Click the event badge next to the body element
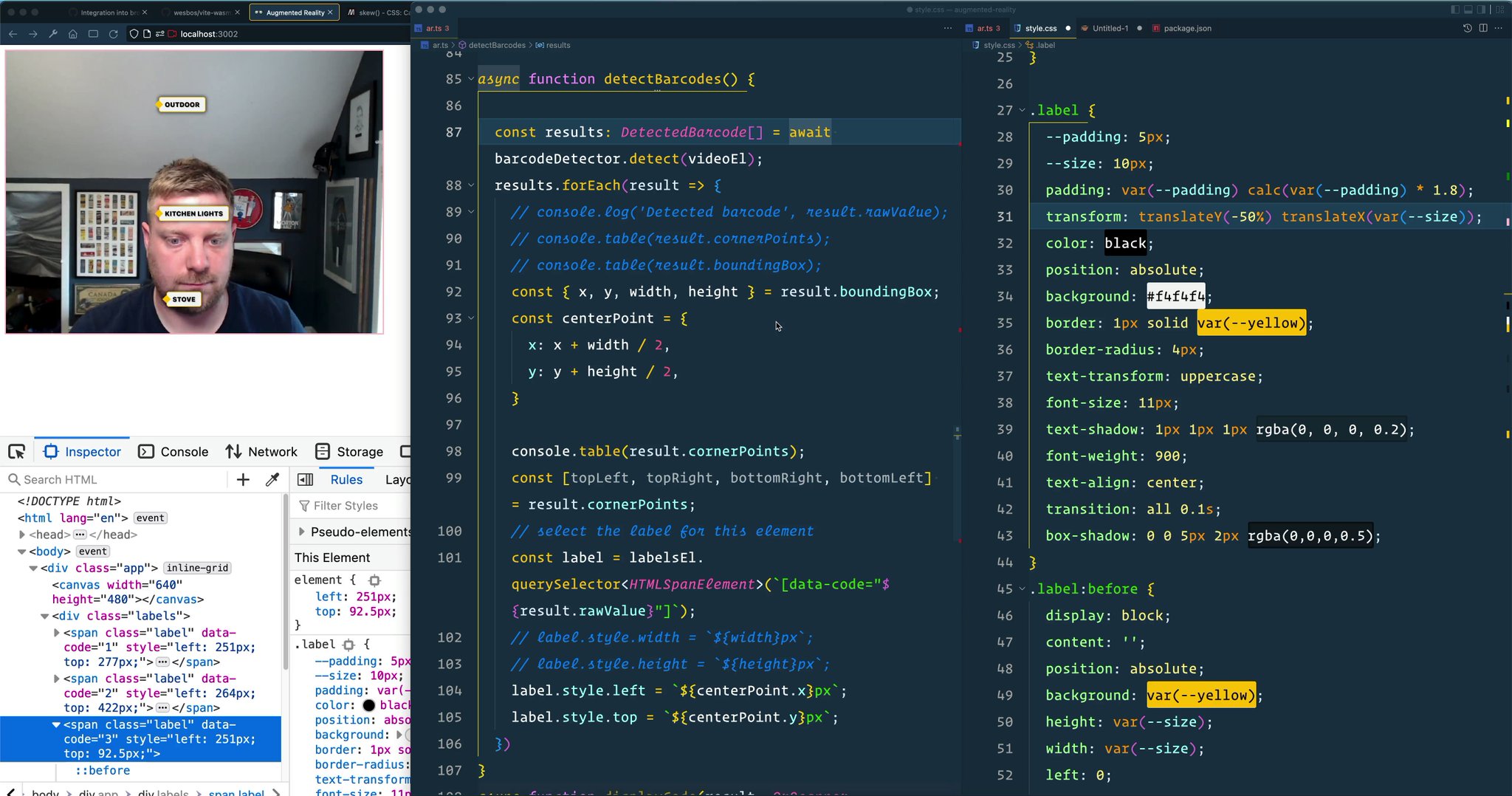The height and width of the screenshot is (796, 1512). point(93,551)
